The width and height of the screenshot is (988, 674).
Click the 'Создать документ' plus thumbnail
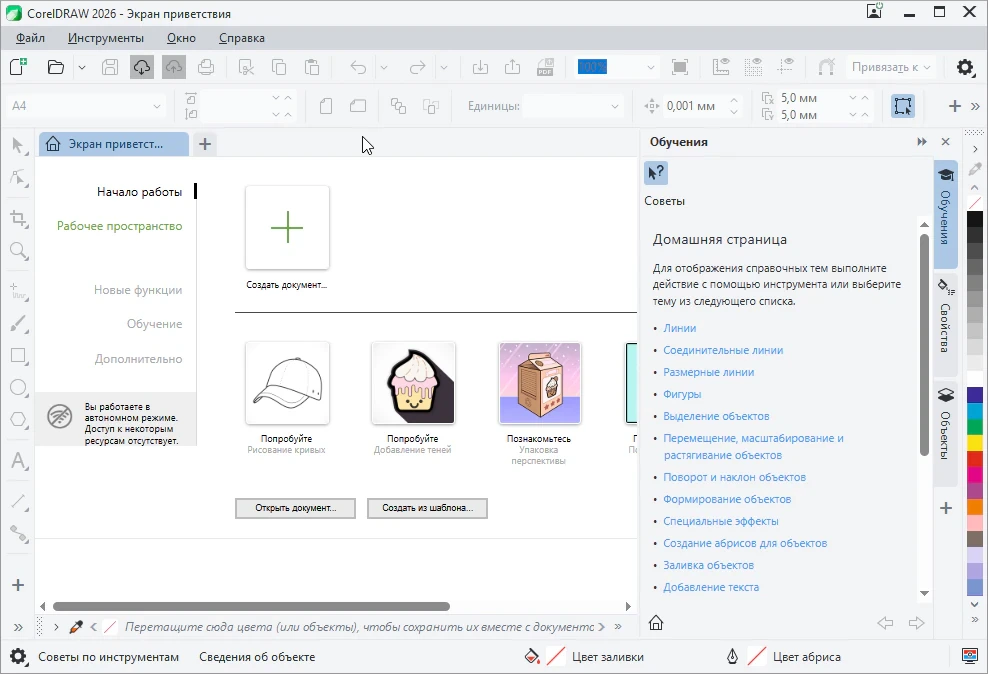tap(287, 227)
